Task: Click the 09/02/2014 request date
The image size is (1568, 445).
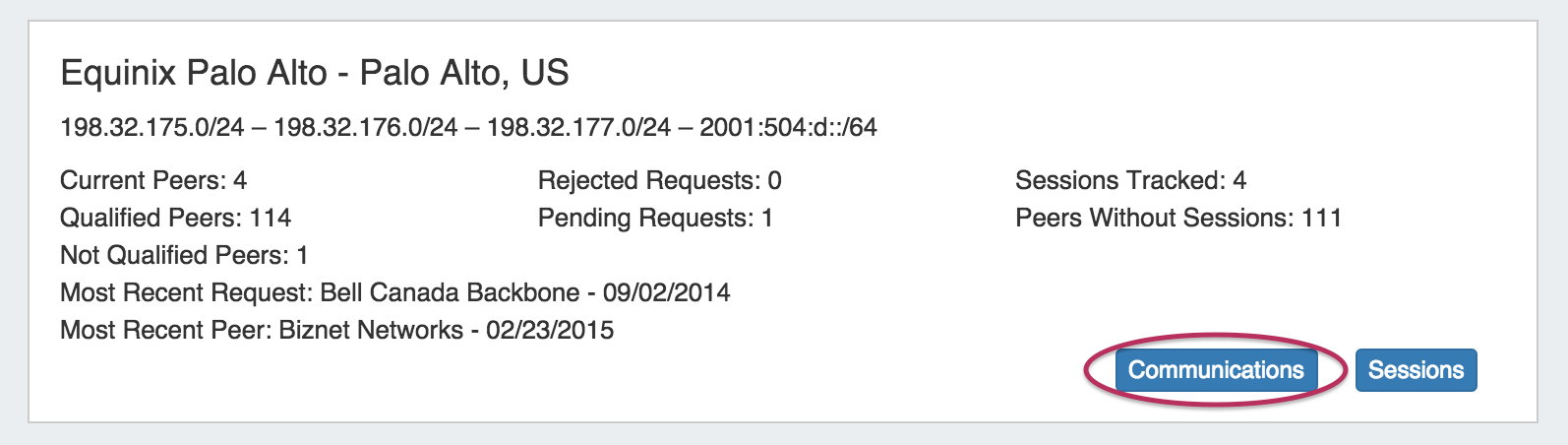Action: point(667,292)
